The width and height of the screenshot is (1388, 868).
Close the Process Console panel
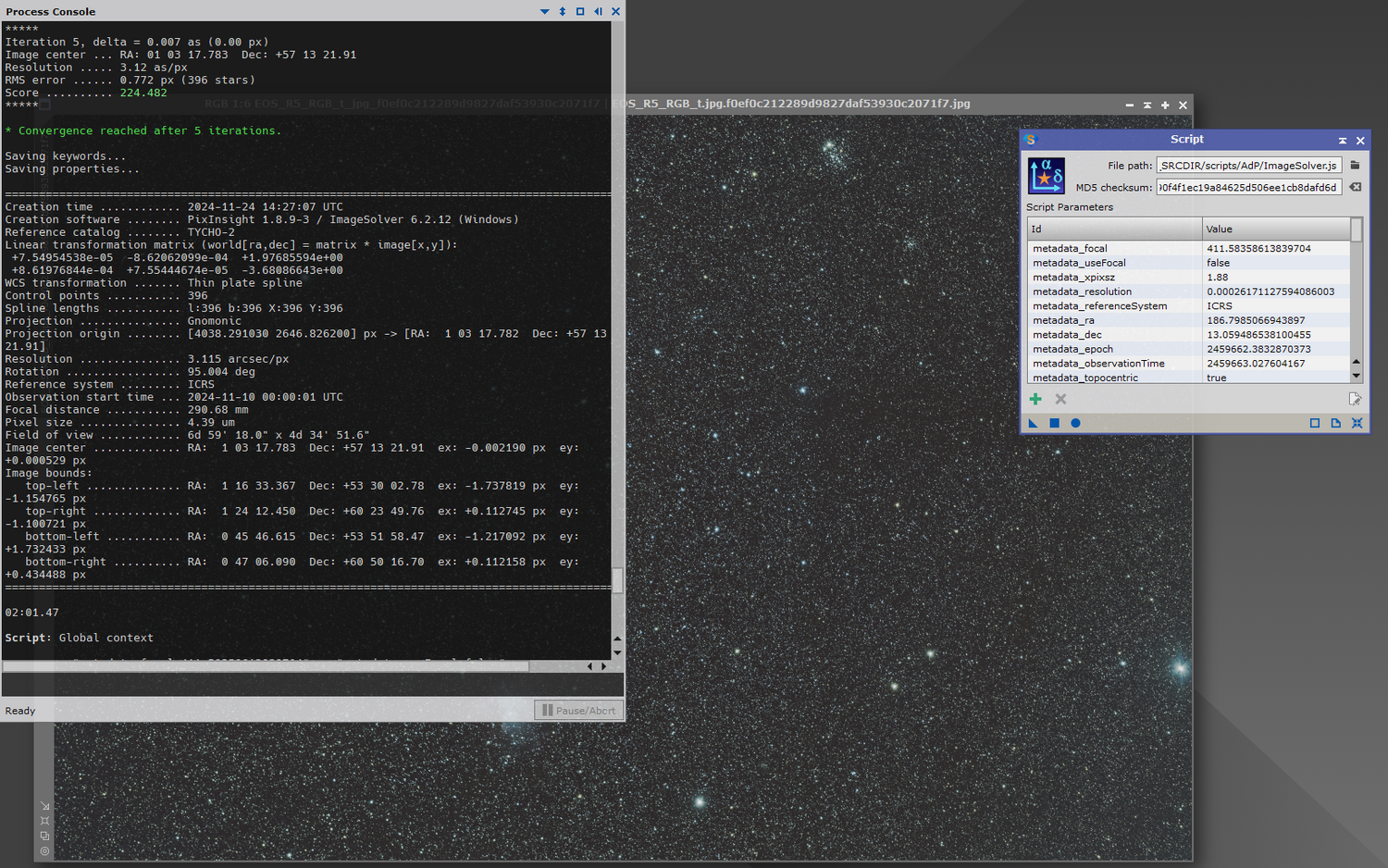click(x=615, y=11)
